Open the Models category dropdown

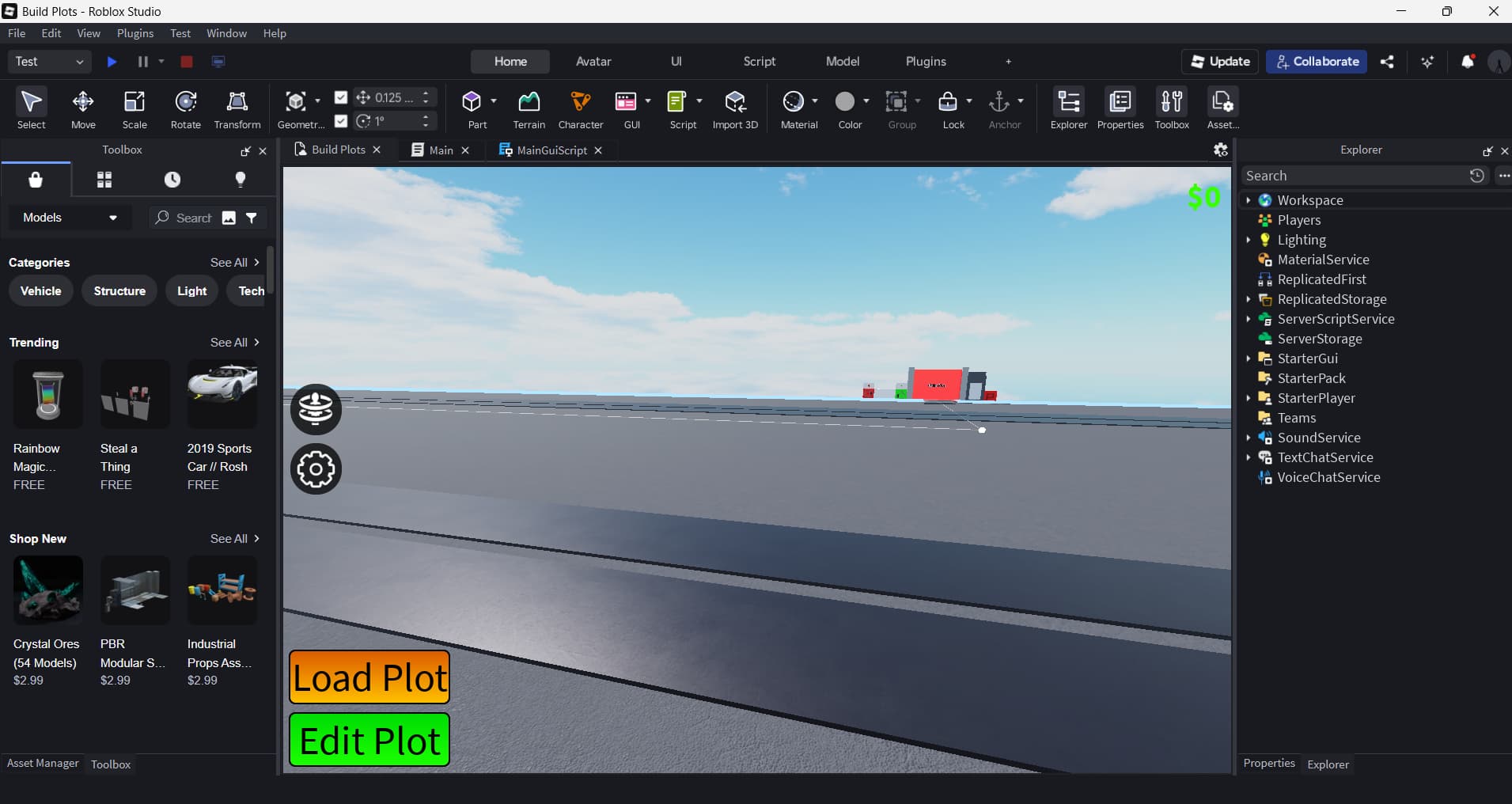tap(70, 218)
